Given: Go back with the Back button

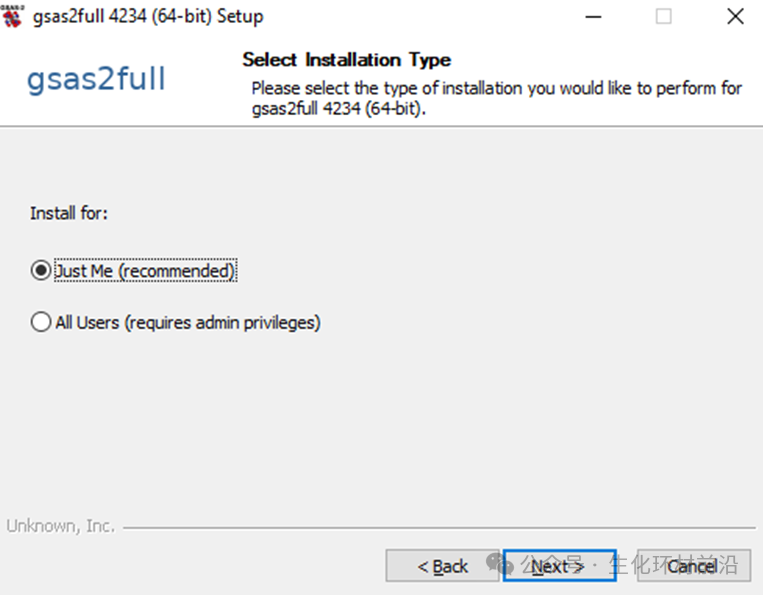Looking at the screenshot, I should [443, 566].
